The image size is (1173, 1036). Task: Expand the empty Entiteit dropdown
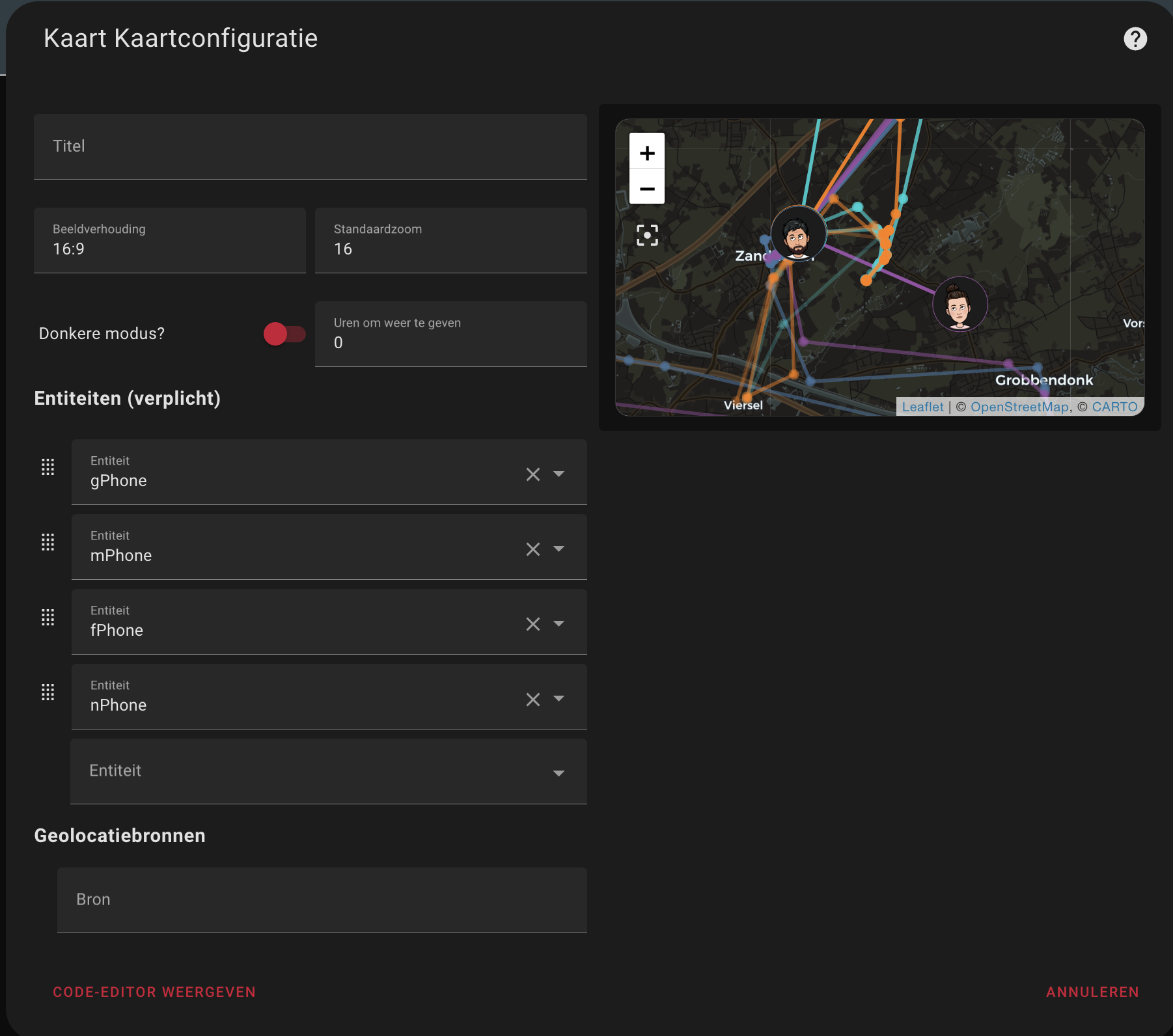[x=559, y=773]
